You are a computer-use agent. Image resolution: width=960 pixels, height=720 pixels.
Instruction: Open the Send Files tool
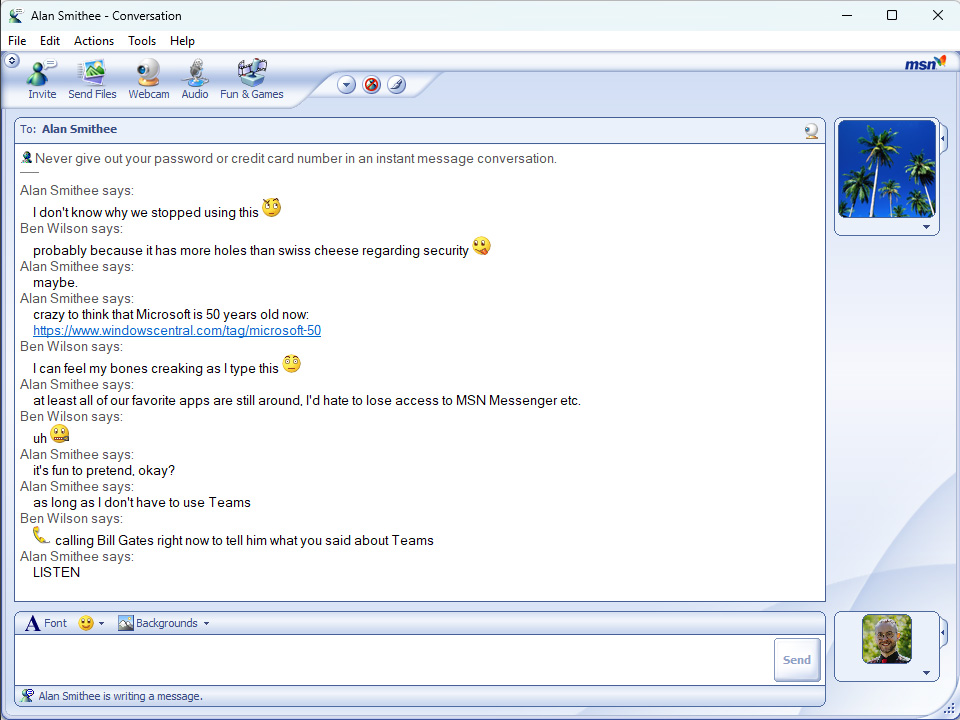click(92, 79)
